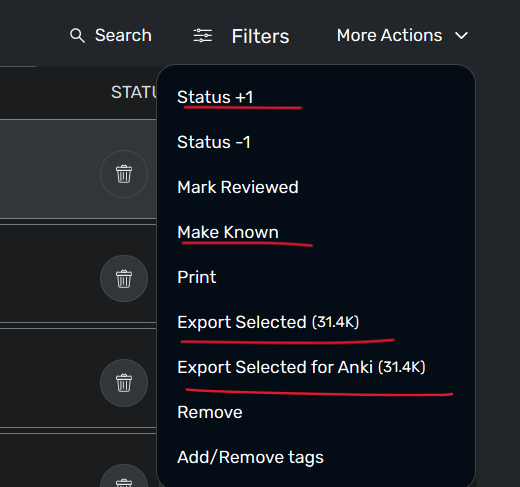Choose Mark Reviewed option
This screenshot has height=487, width=520.
[x=238, y=187]
